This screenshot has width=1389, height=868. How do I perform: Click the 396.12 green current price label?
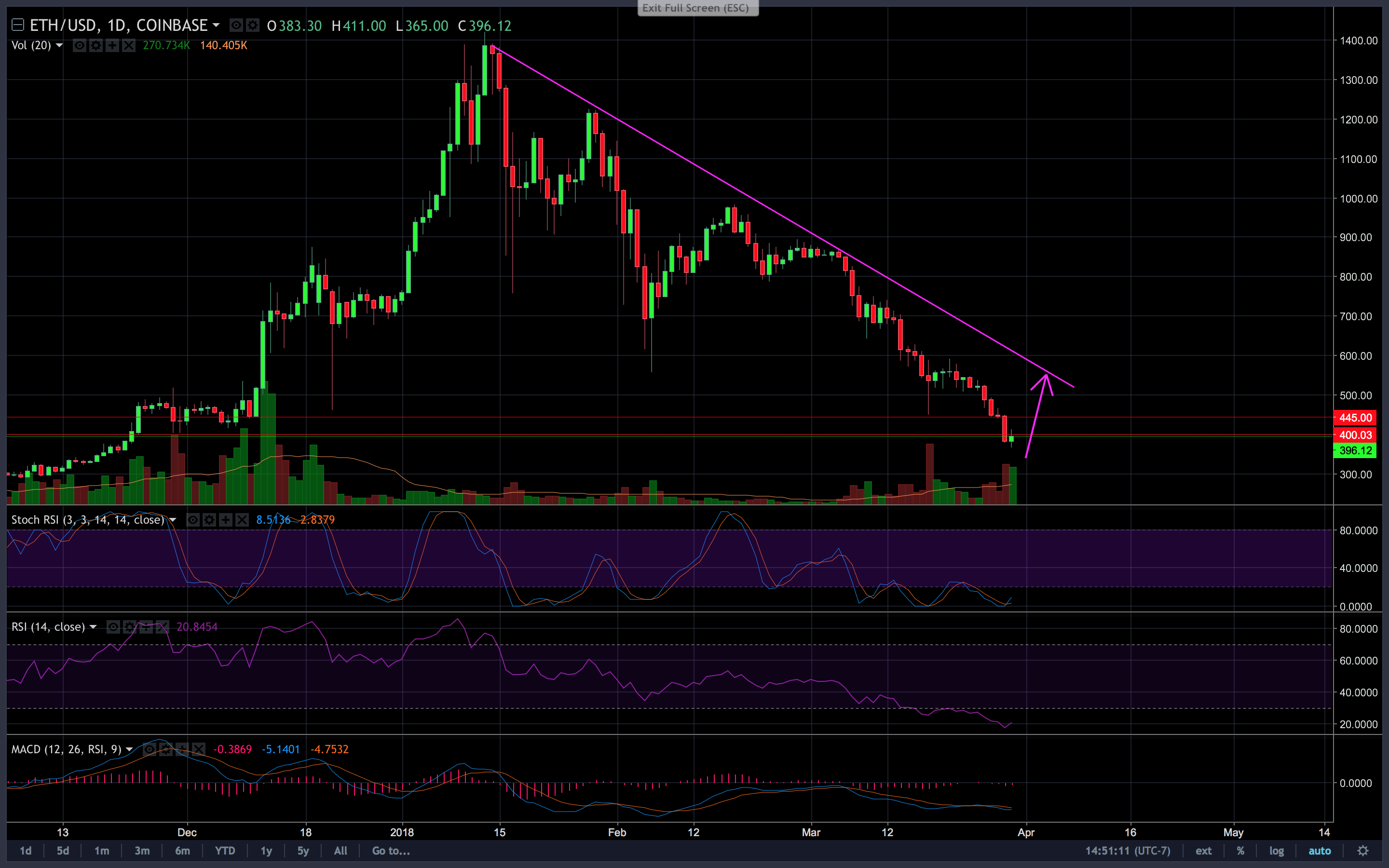pos(1355,451)
